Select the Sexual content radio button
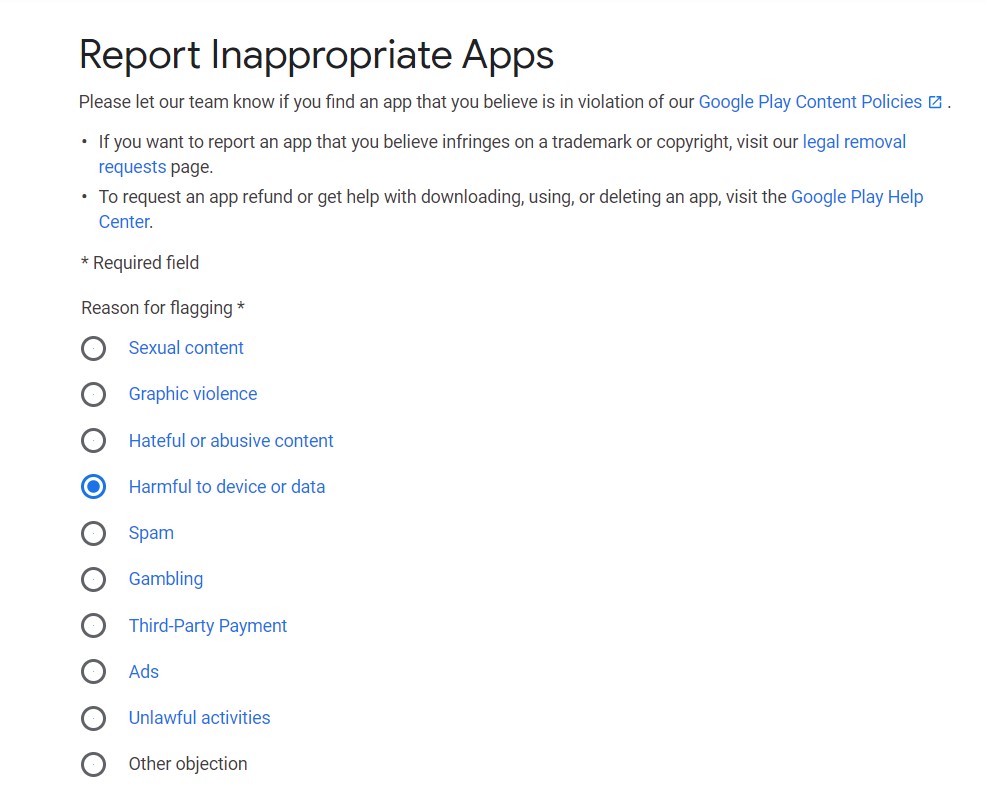The width and height of the screenshot is (986, 796). click(93, 348)
